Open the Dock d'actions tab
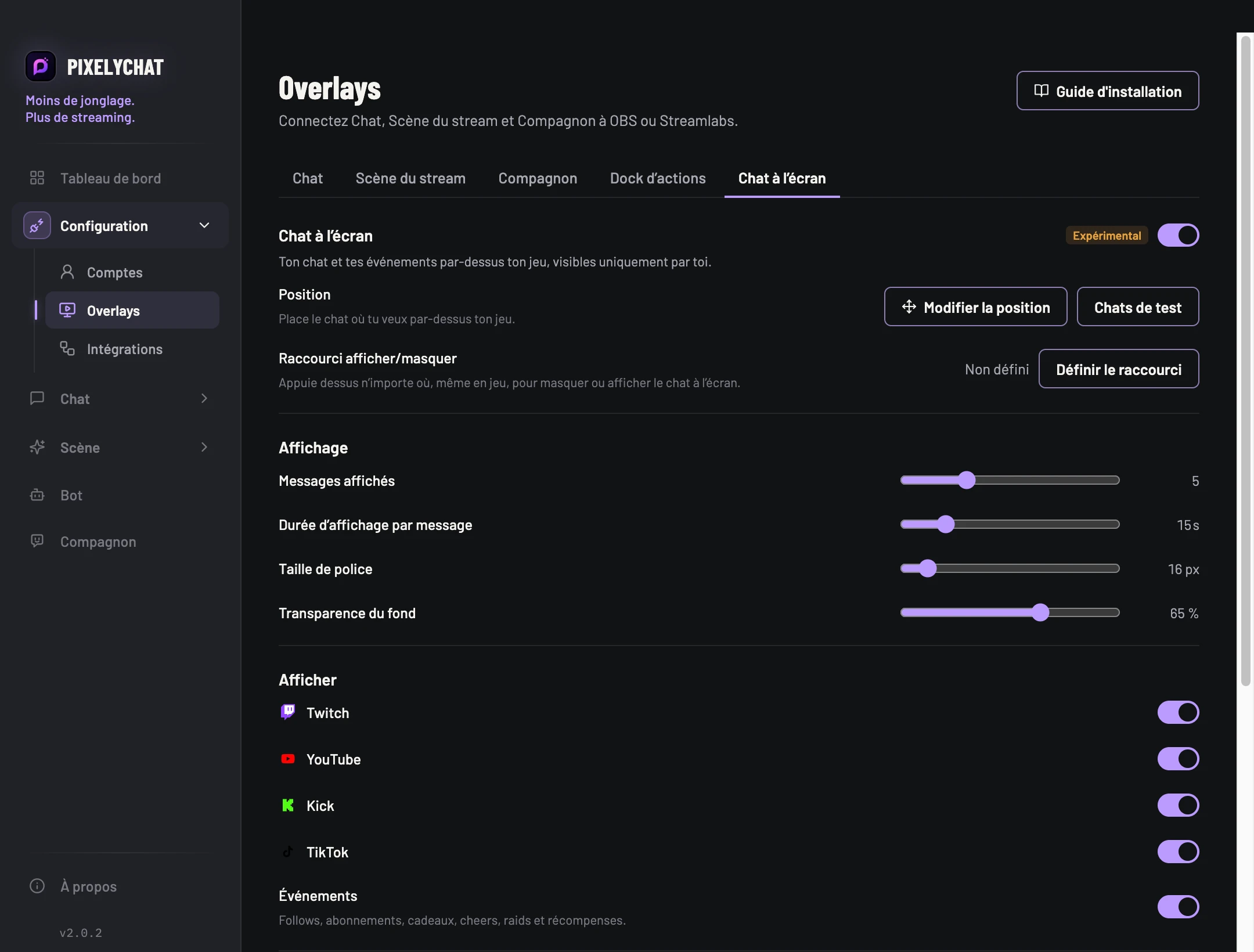The image size is (1254, 952). 658,178
